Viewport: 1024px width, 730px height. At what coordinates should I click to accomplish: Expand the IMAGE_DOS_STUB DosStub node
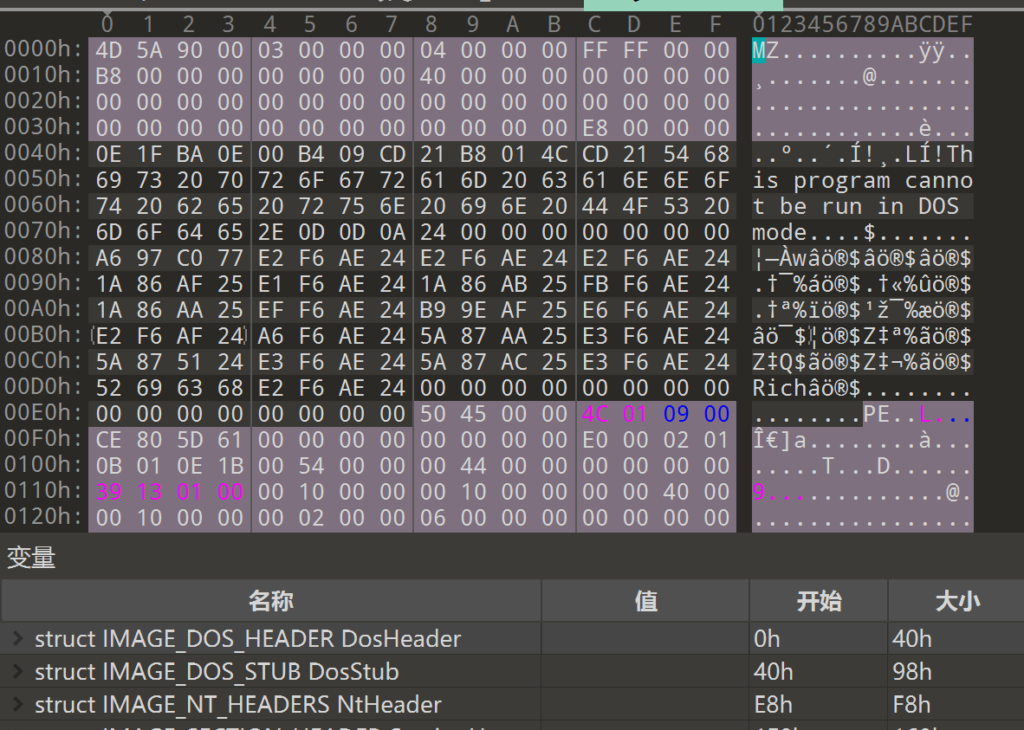pos(17,672)
